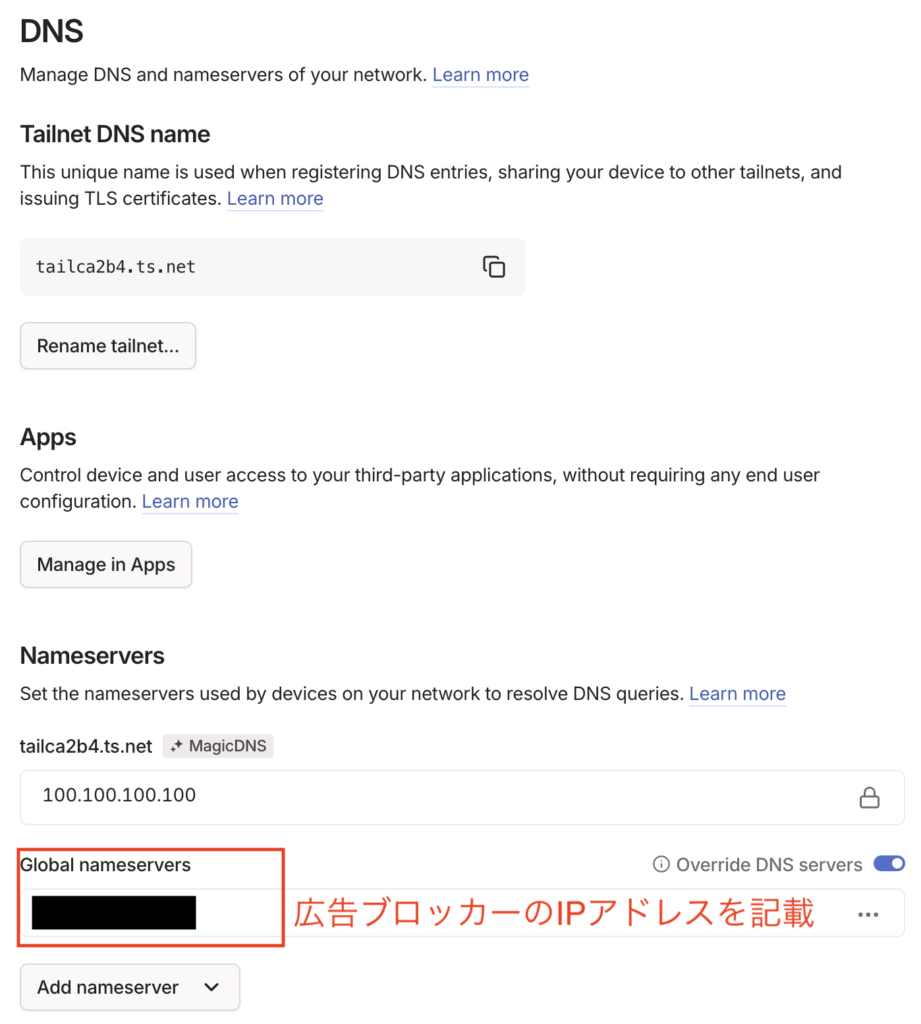Copy the tailnet DNS name

[494, 267]
